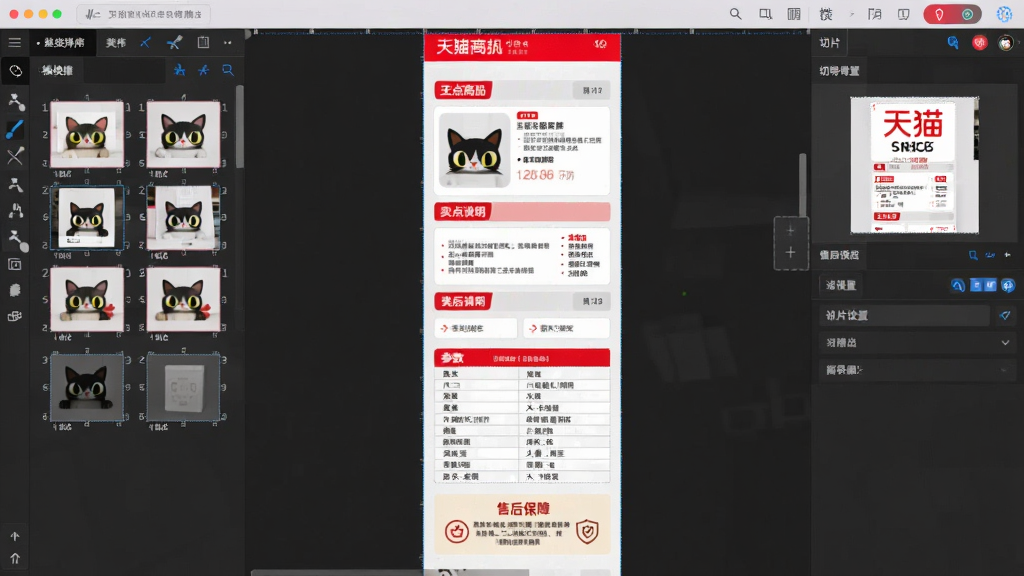Toggle the blue check beside slice settings field
This screenshot has width=1024, height=576.
click(x=1004, y=315)
